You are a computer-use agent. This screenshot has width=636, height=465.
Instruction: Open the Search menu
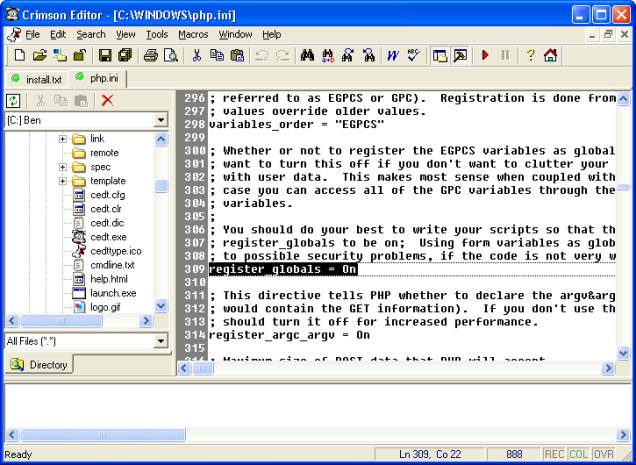[x=91, y=35]
